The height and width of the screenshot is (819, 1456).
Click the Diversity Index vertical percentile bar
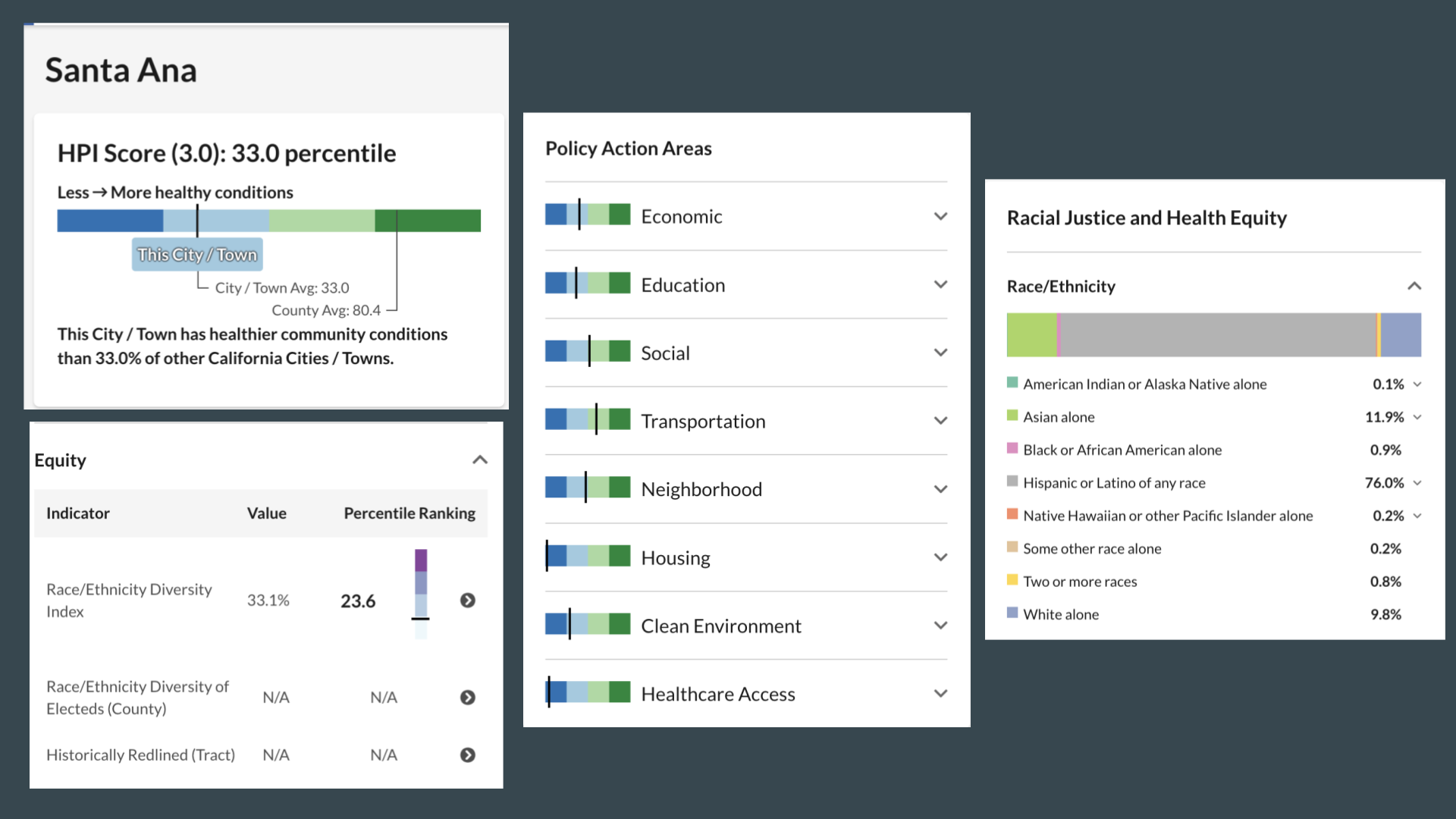click(x=421, y=594)
